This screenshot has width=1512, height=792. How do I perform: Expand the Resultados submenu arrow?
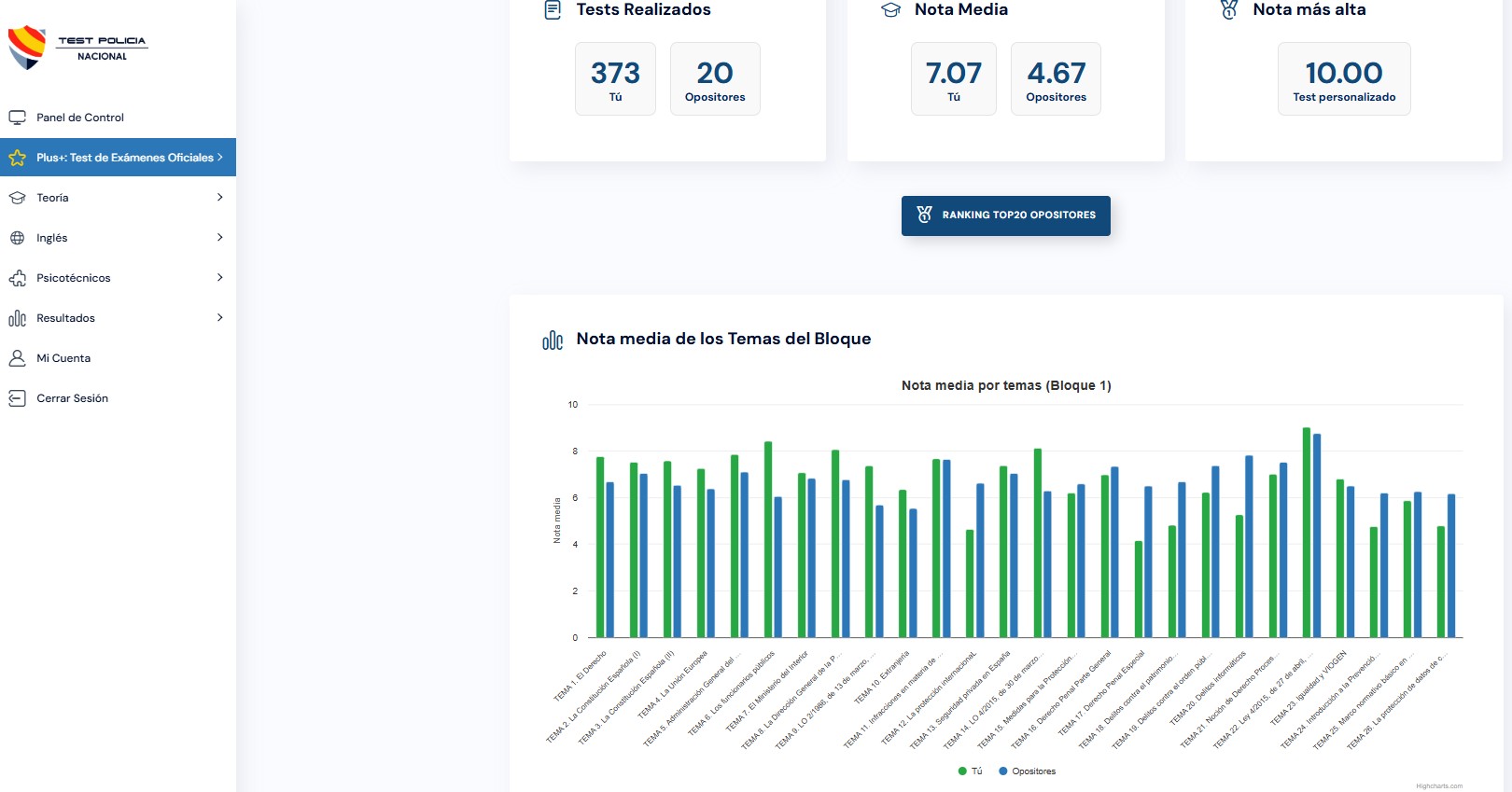(x=220, y=318)
